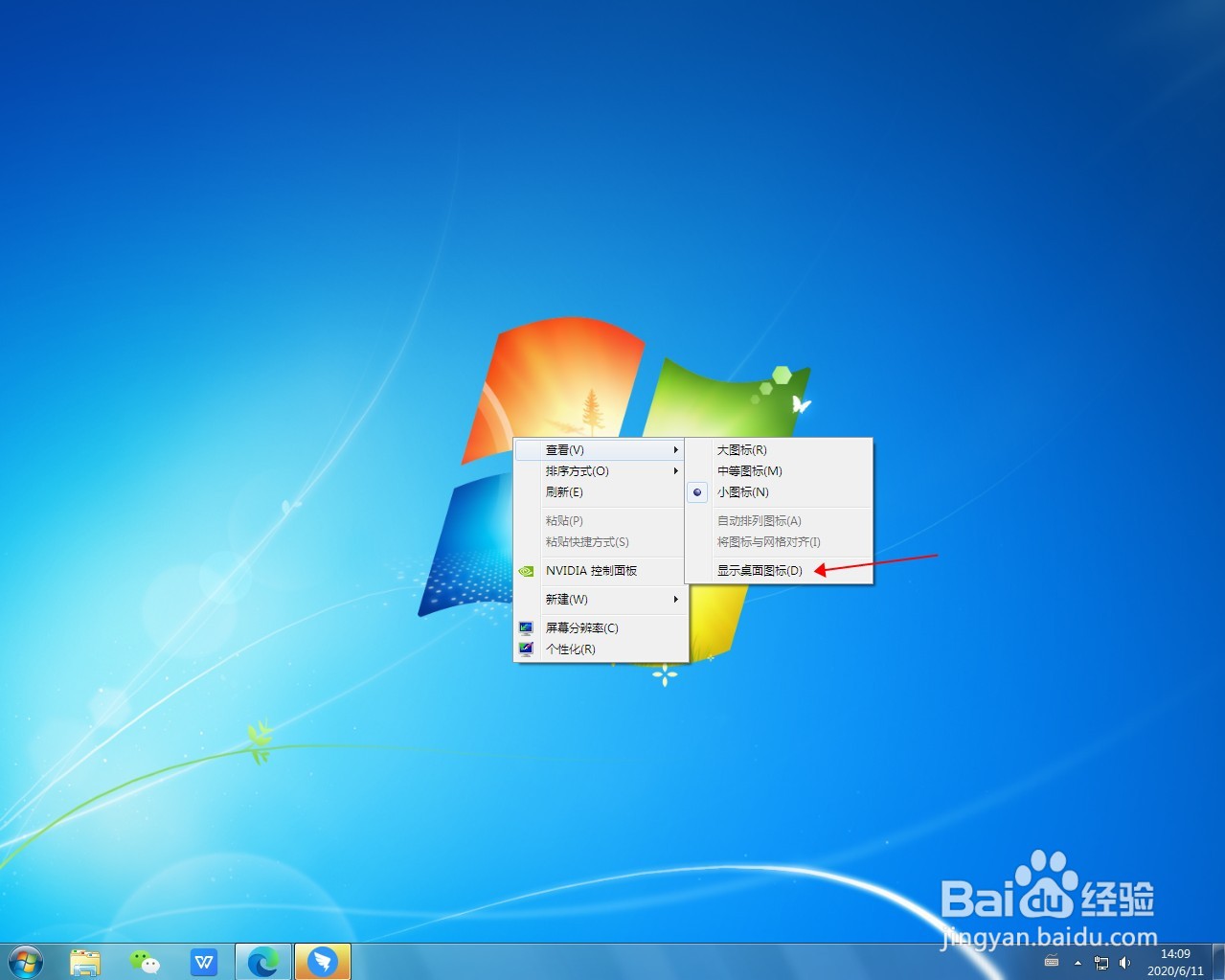
Task: Open the volume speaker icon
Action: [x=1124, y=963]
